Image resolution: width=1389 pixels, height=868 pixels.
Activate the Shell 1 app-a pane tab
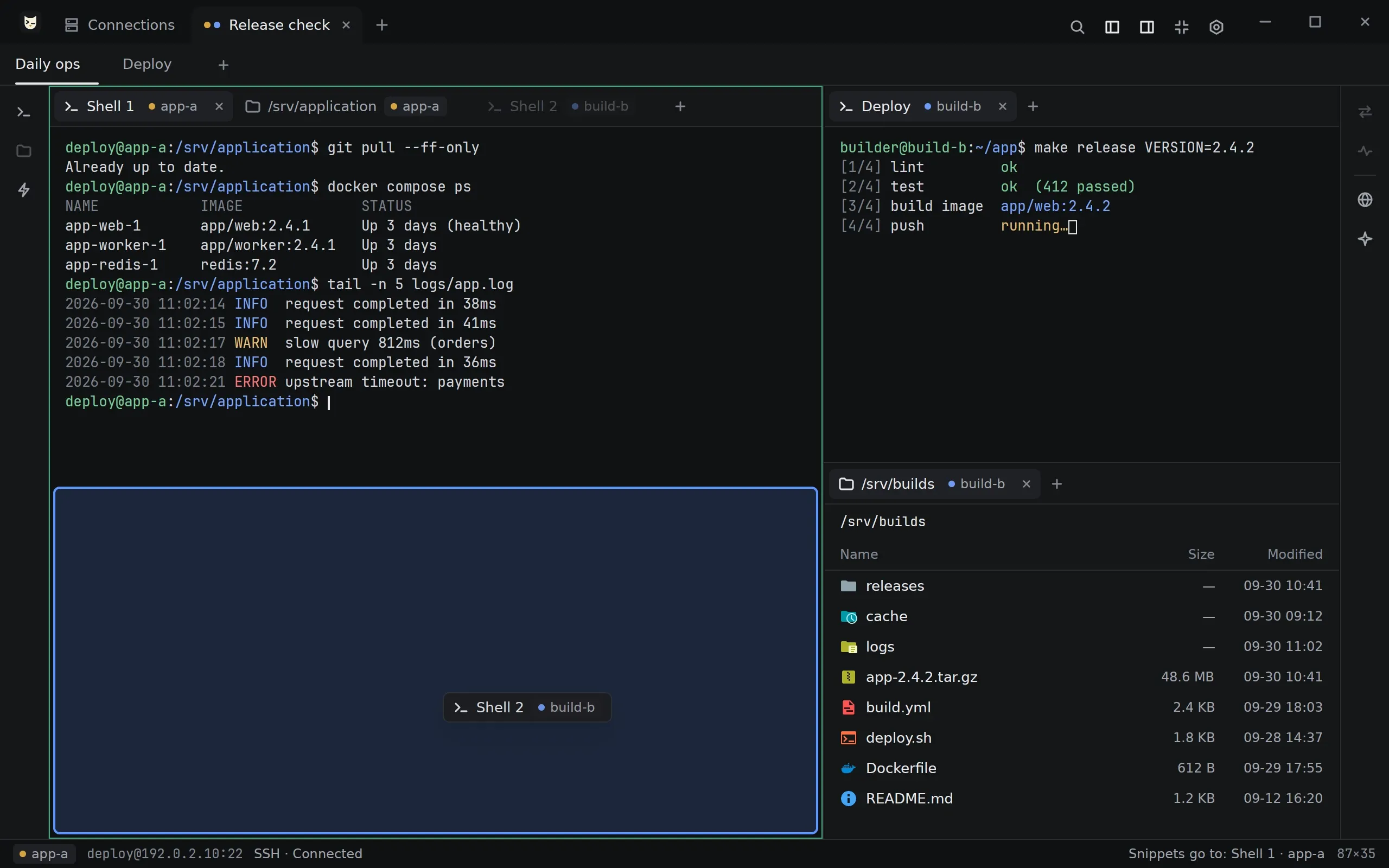pyautogui.click(x=143, y=107)
